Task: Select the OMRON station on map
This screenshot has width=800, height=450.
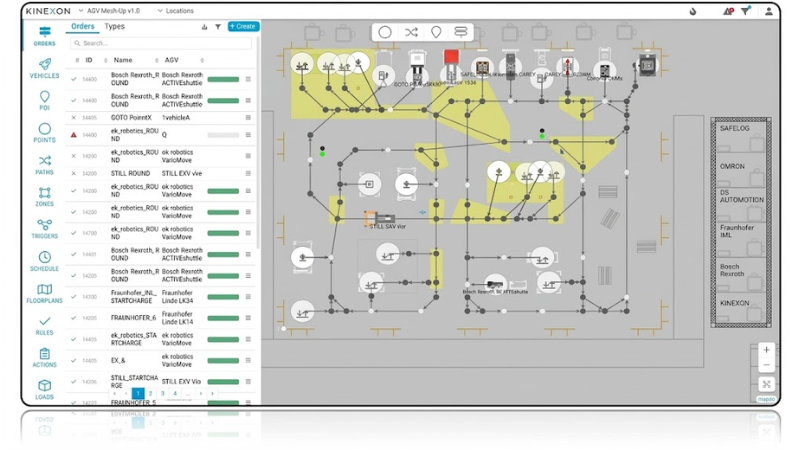Action: click(740, 170)
